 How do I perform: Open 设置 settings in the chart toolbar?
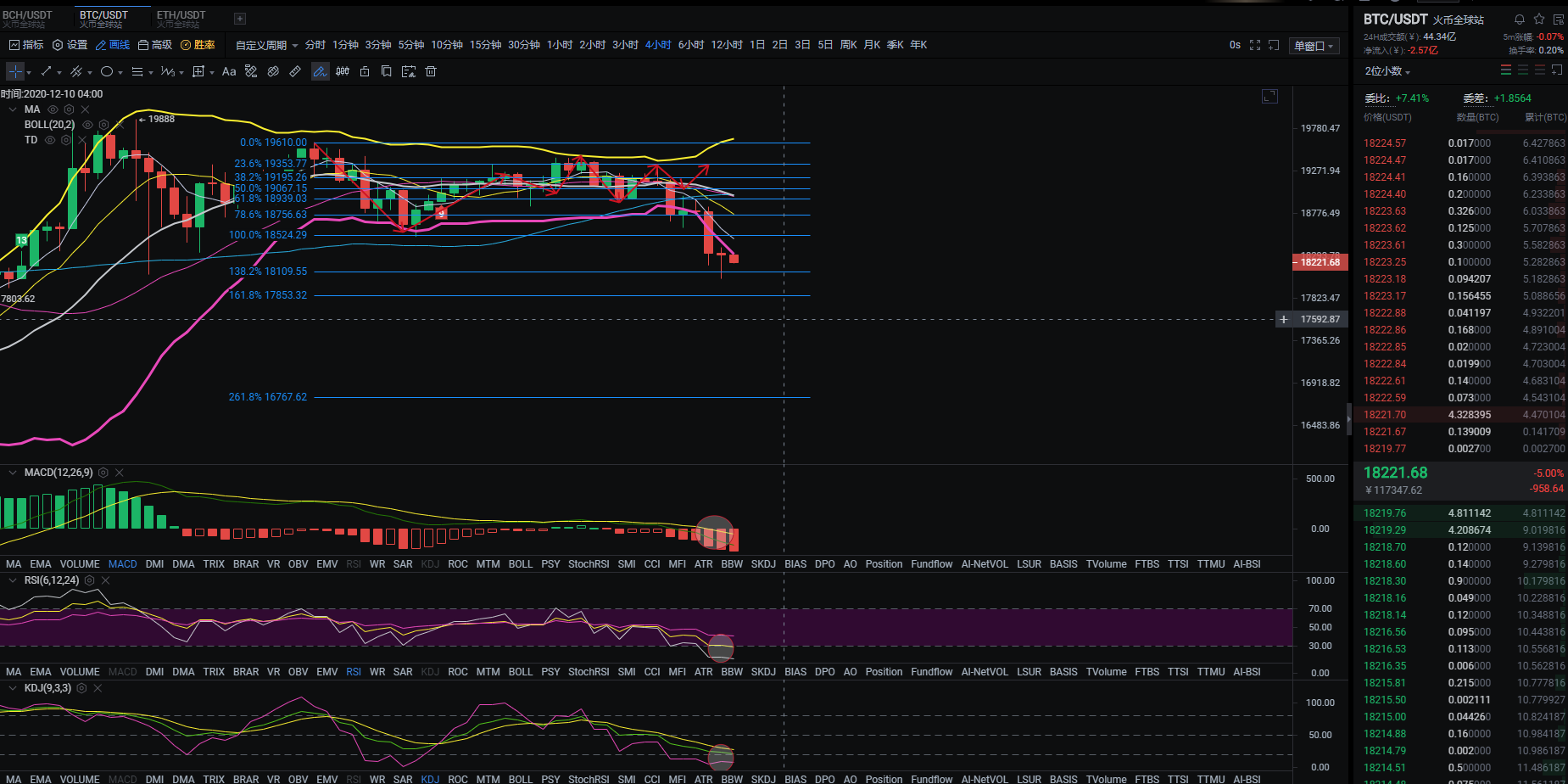click(70, 45)
